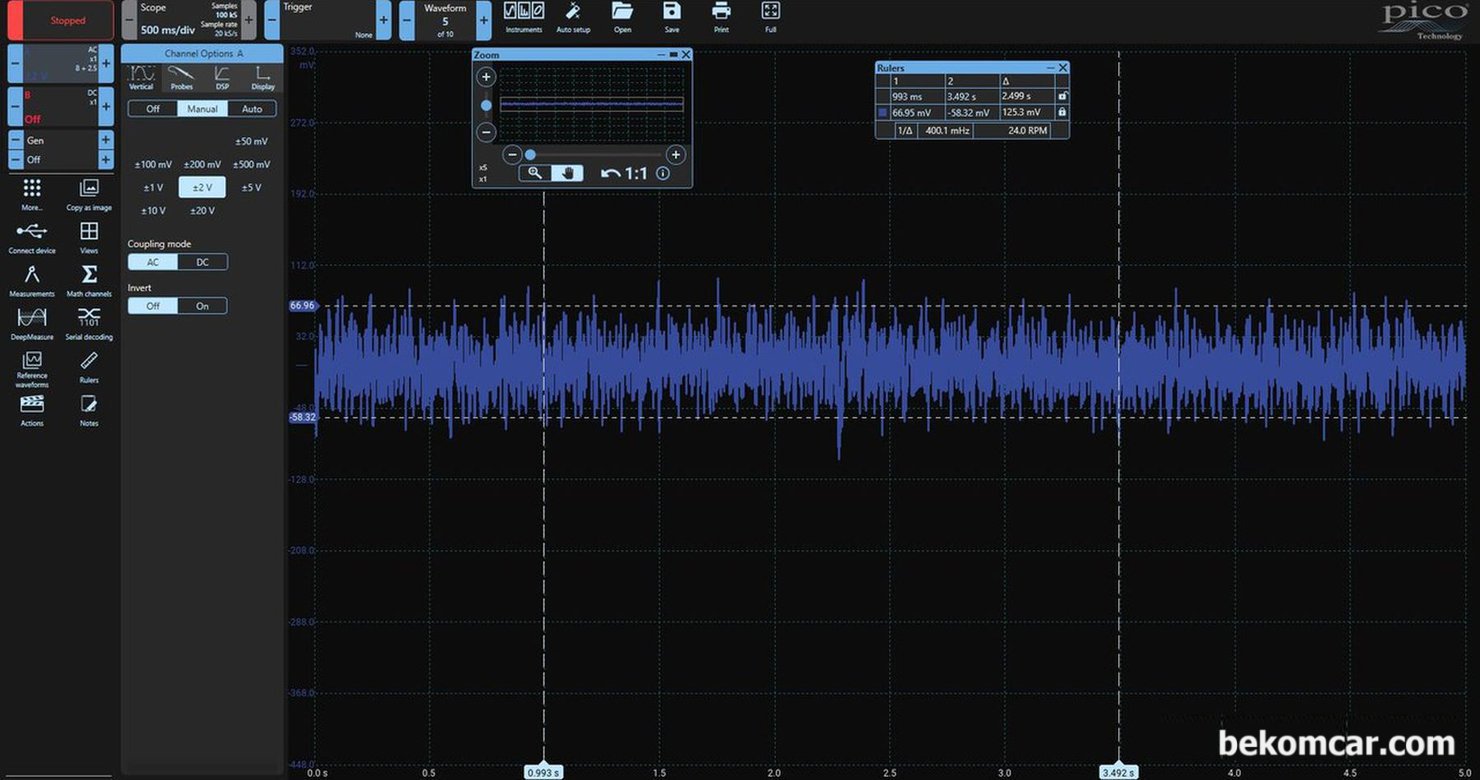The width and height of the screenshot is (1480, 780).
Task: Open the DSP tab
Action: pos(222,78)
